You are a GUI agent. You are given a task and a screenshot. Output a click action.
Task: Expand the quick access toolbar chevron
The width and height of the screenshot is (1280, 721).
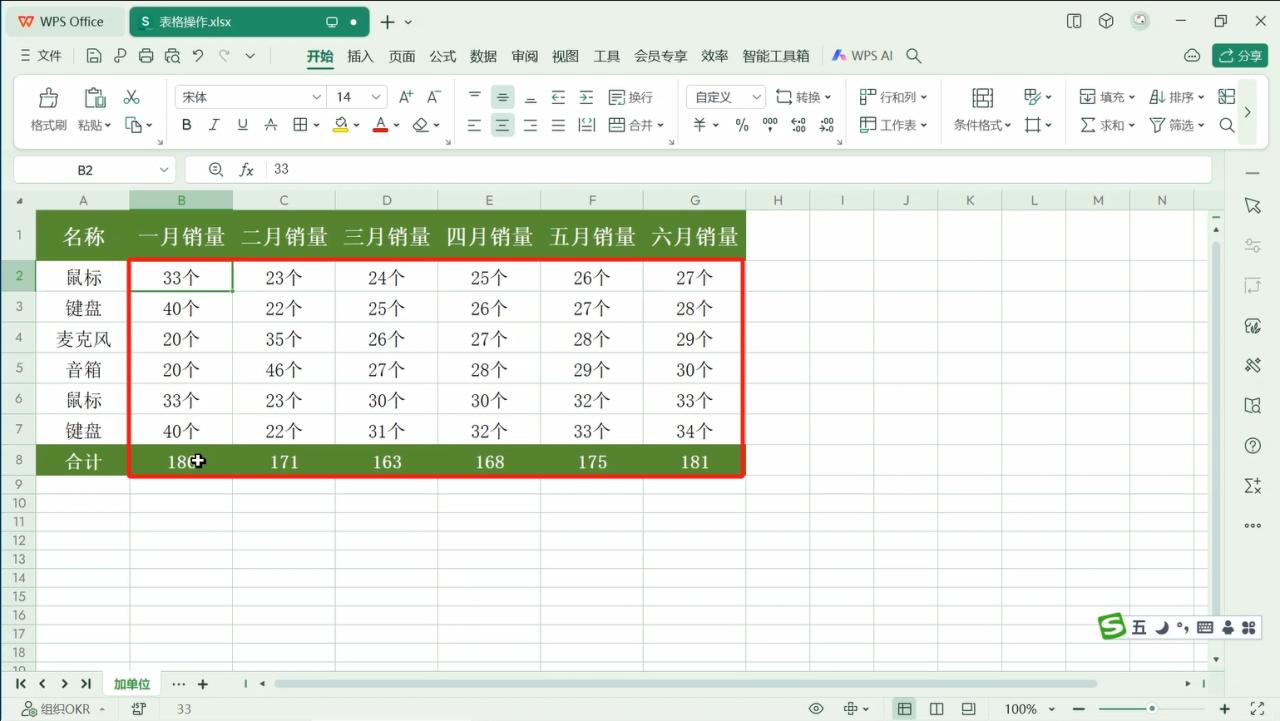(x=250, y=56)
